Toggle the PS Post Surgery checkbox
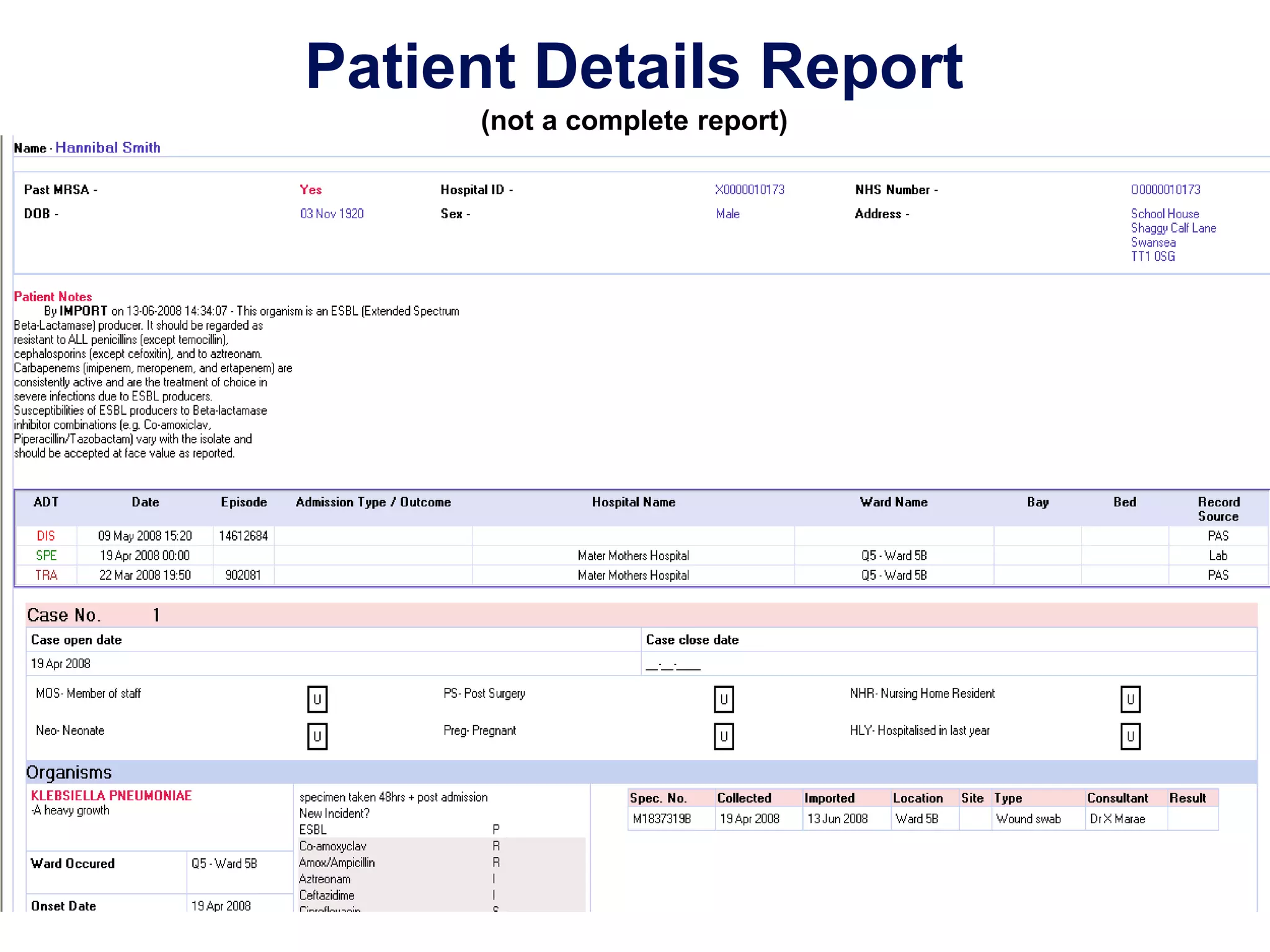The image size is (1270, 952). [x=724, y=699]
